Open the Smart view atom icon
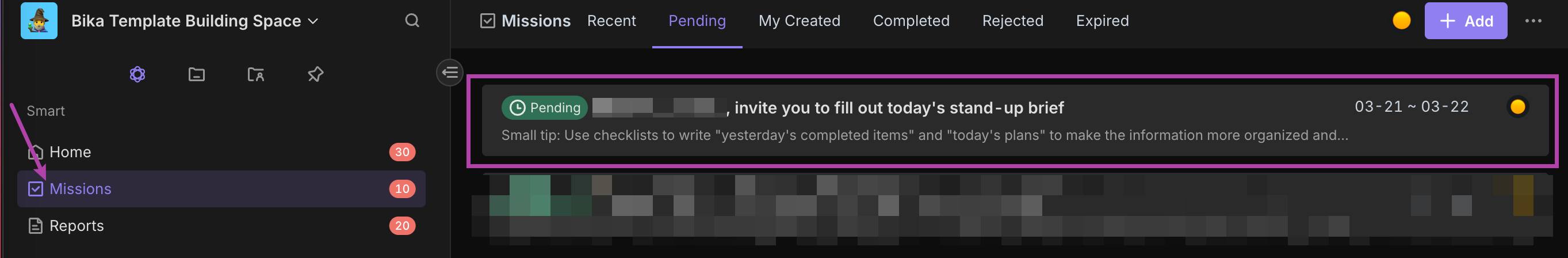Image resolution: width=1568 pixels, height=258 pixels. pos(137,74)
